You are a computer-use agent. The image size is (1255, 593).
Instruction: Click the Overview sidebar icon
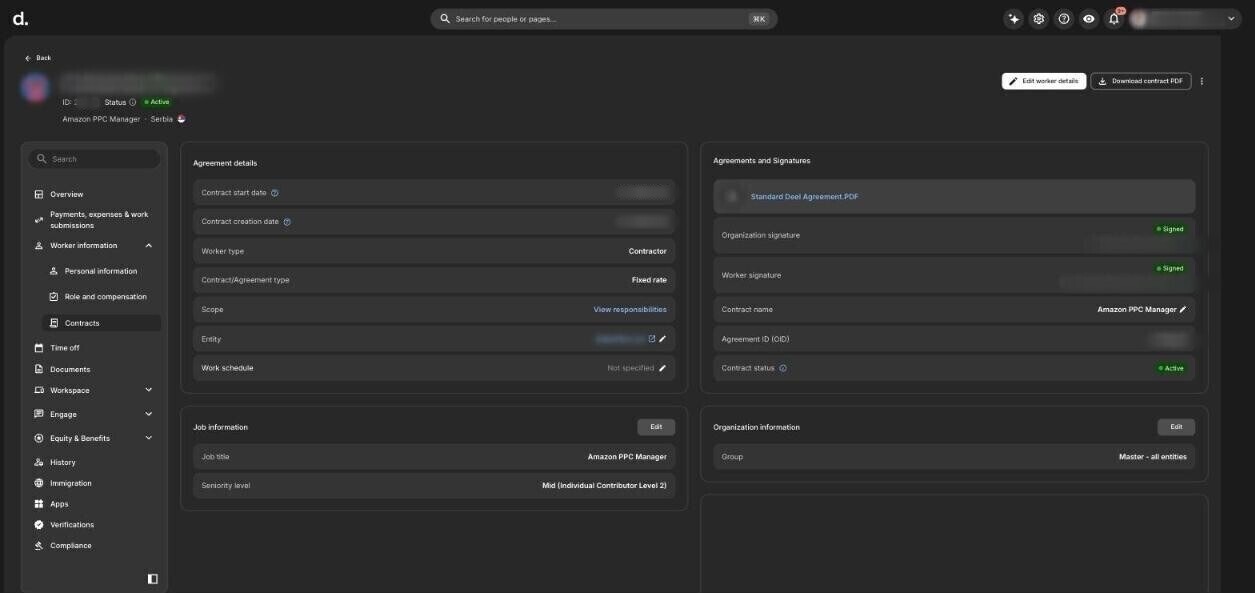[x=39, y=194]
